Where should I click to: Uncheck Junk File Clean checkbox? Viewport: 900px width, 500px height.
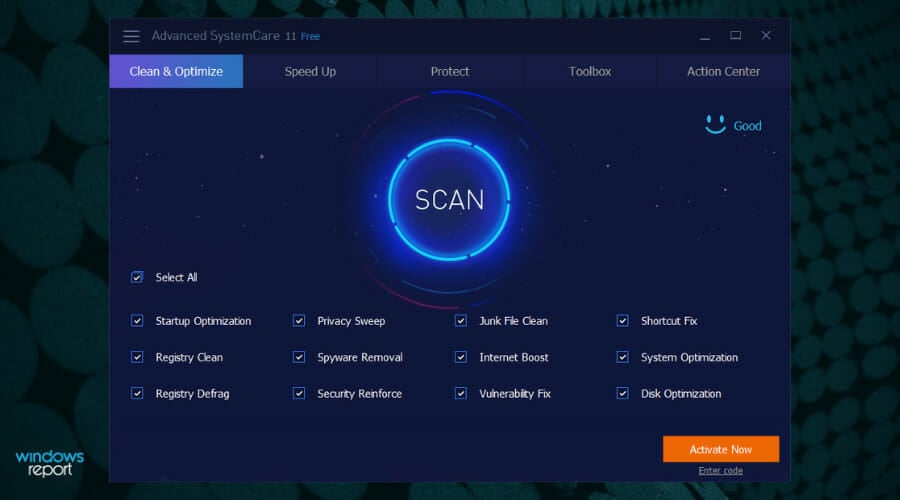point(460,320)
